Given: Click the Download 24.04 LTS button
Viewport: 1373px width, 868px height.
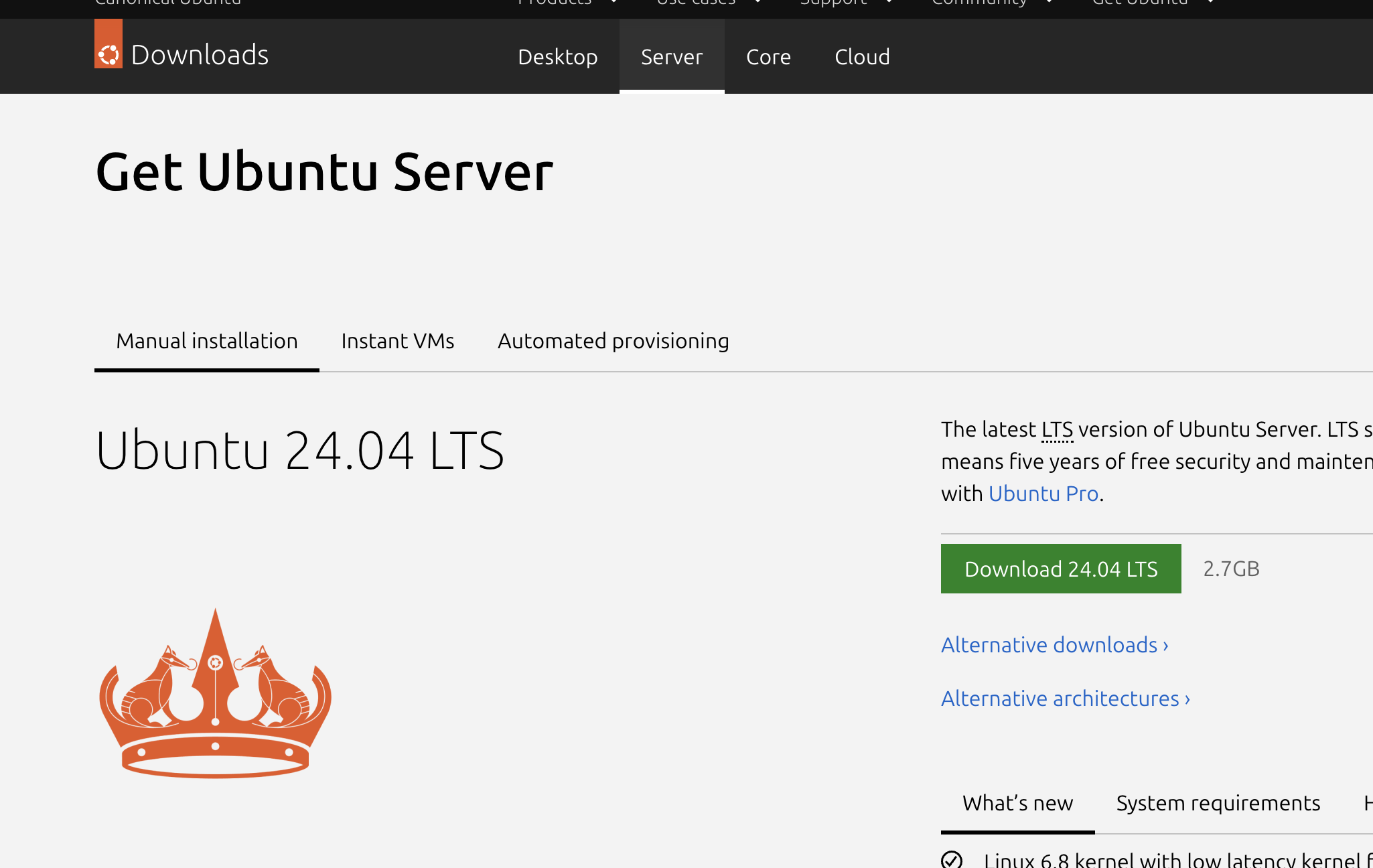Looking at the screenshot, I should tap(1061, 569).
